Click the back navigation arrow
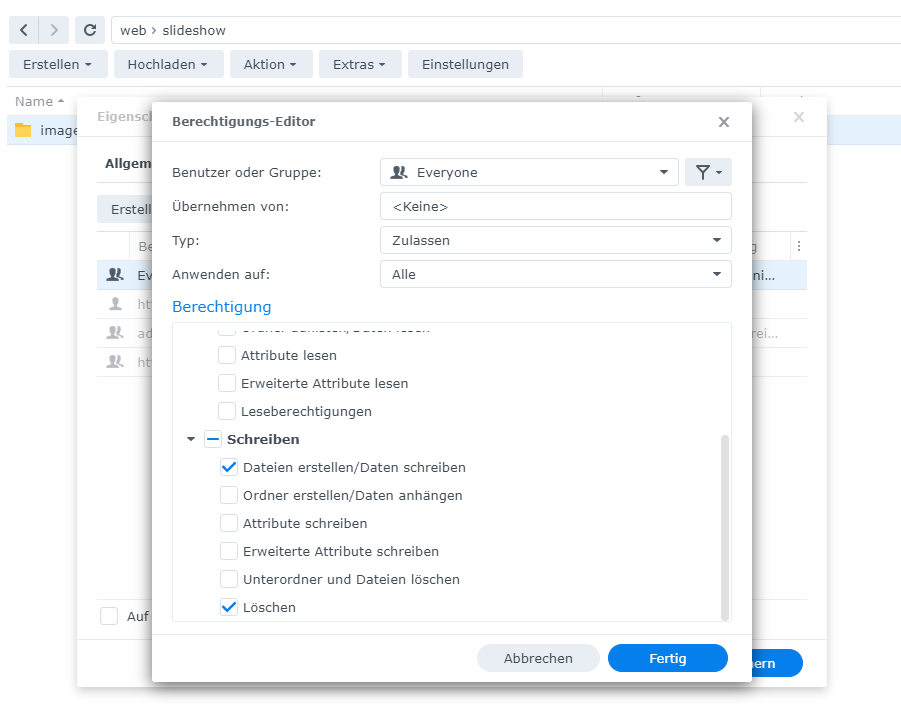The width and height of the screenshot is (901, 714). (24, 30)
